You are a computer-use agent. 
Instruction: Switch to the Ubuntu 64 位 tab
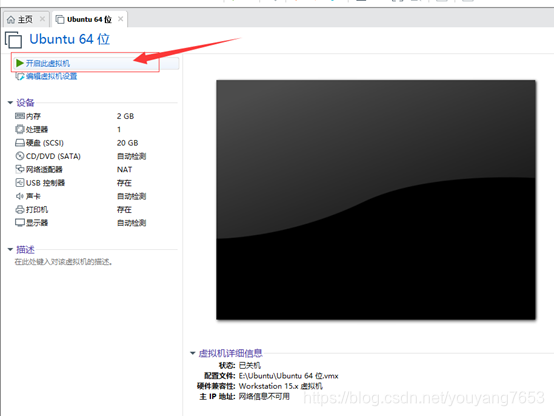coord(89,19)
